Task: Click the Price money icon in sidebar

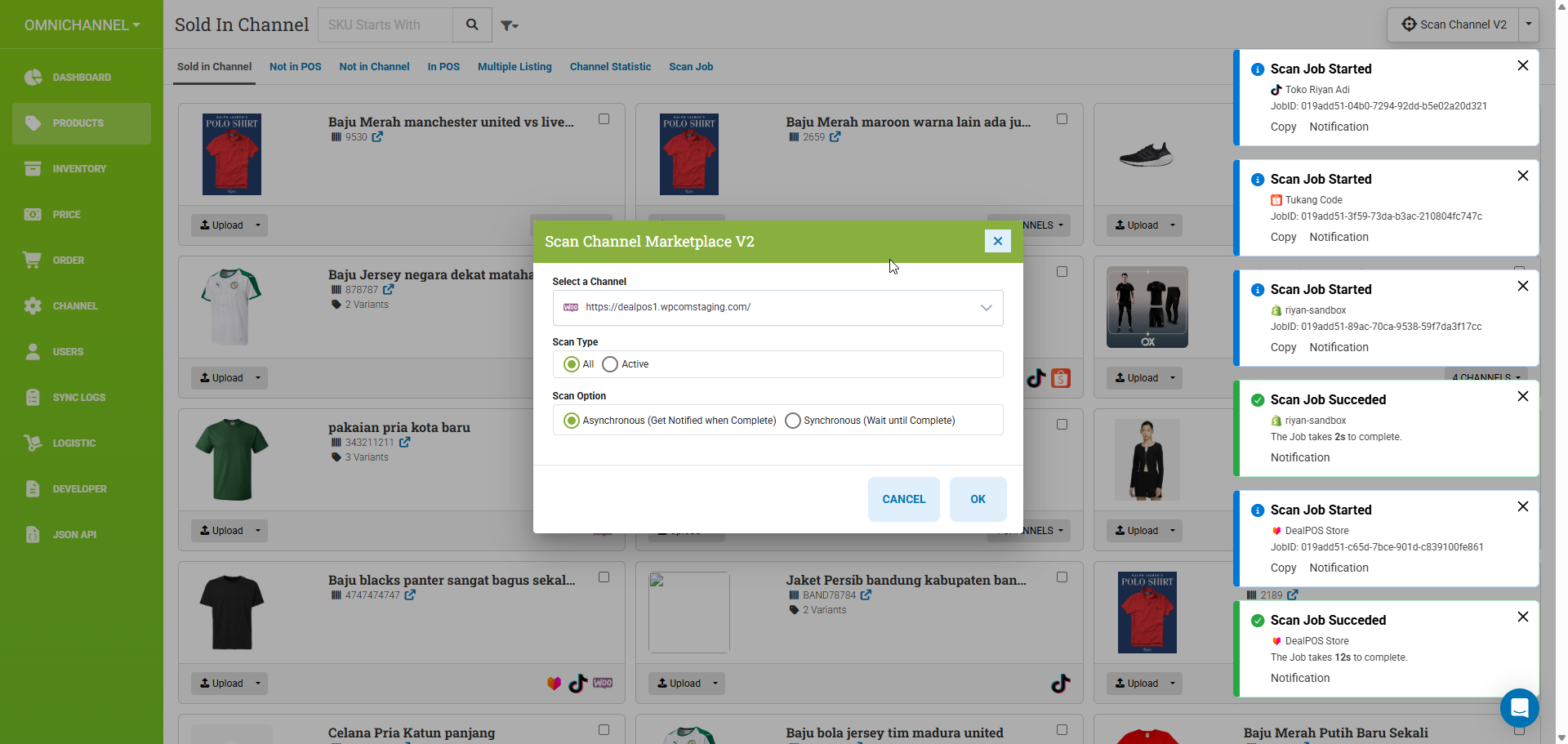Action: coord(33,215)
